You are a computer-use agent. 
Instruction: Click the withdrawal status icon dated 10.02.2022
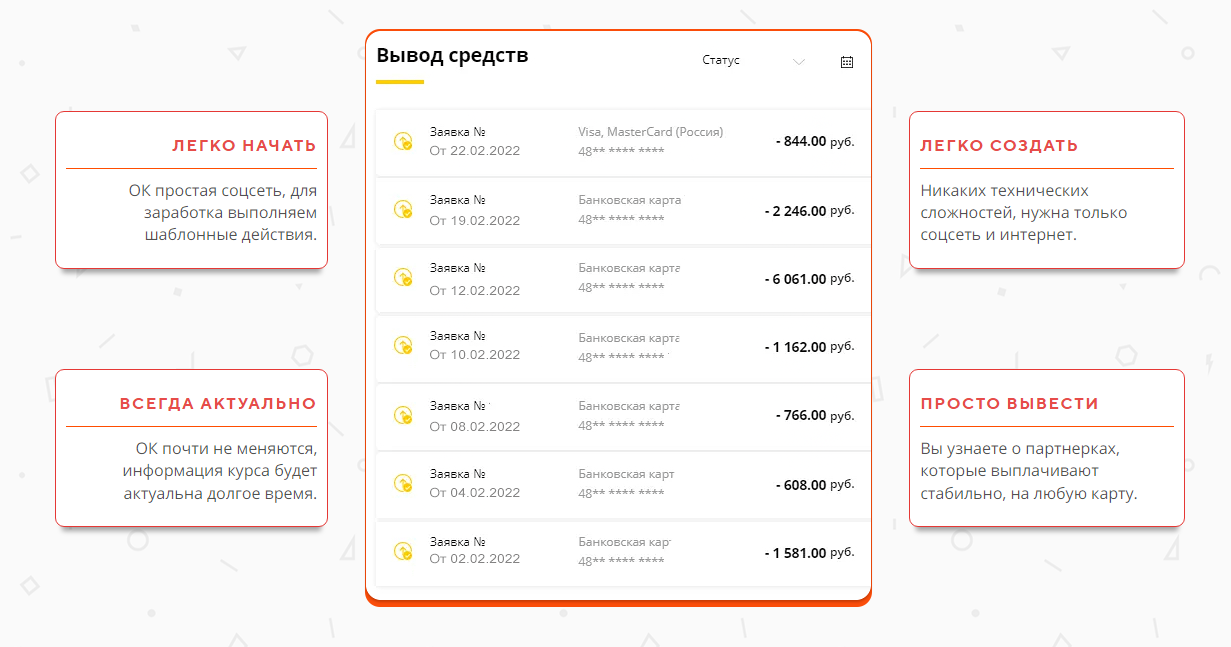pos(402,347)
